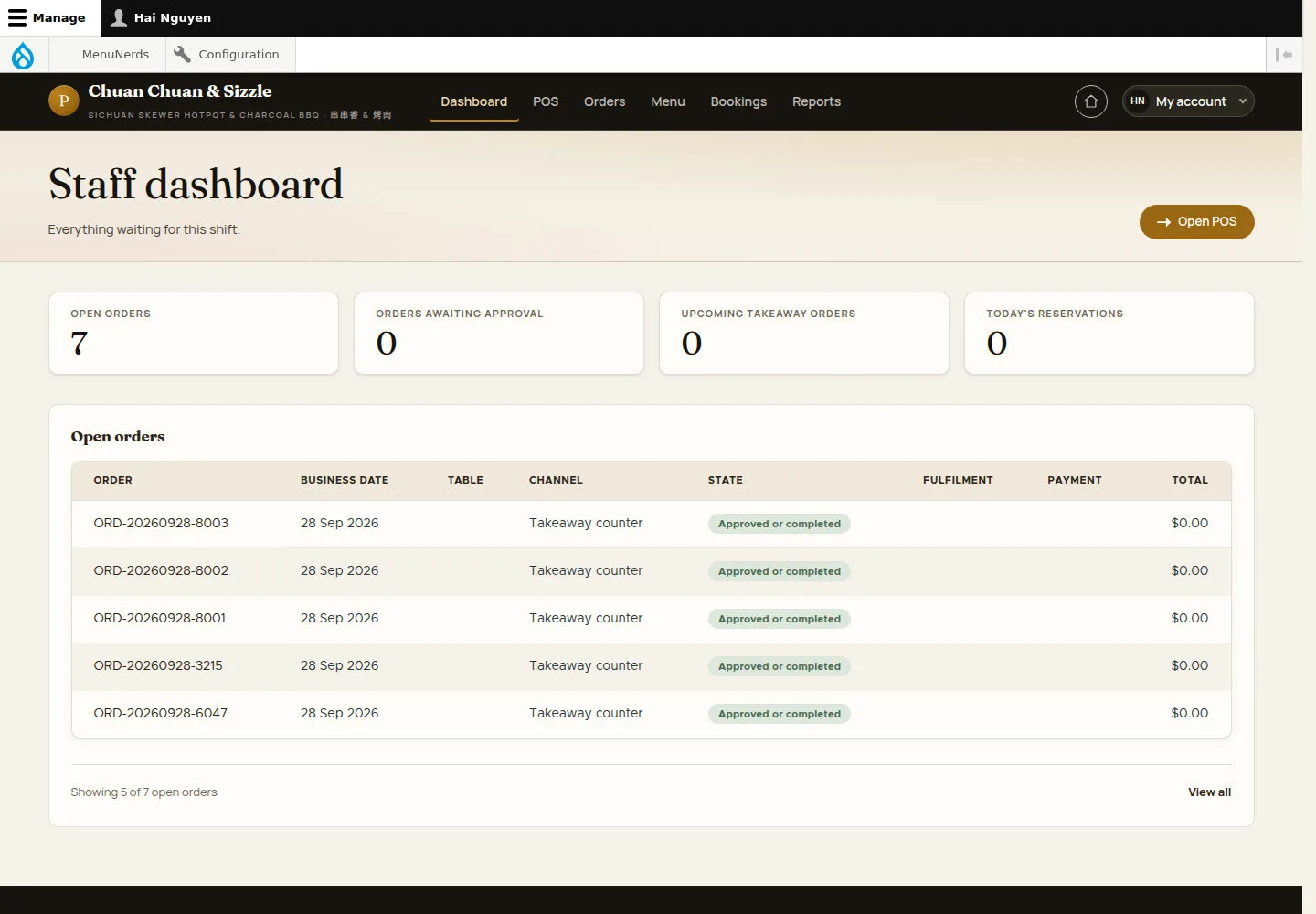Open the Bookings nav item

[738, 101]
